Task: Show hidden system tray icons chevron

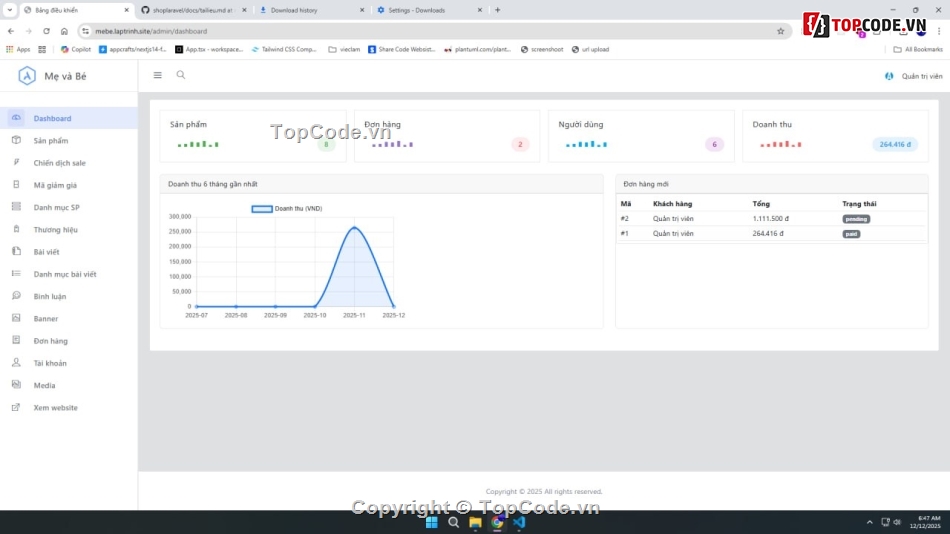Action: (869, 522)
